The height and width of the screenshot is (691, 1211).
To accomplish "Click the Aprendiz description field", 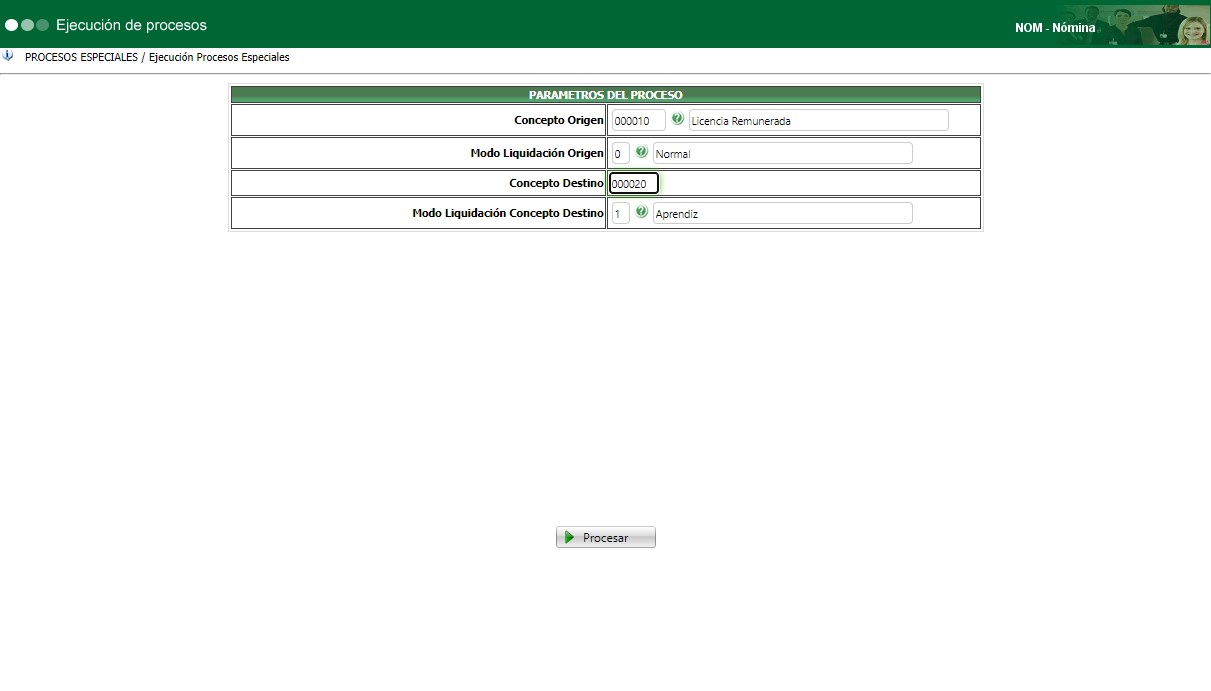I will 783,213.
